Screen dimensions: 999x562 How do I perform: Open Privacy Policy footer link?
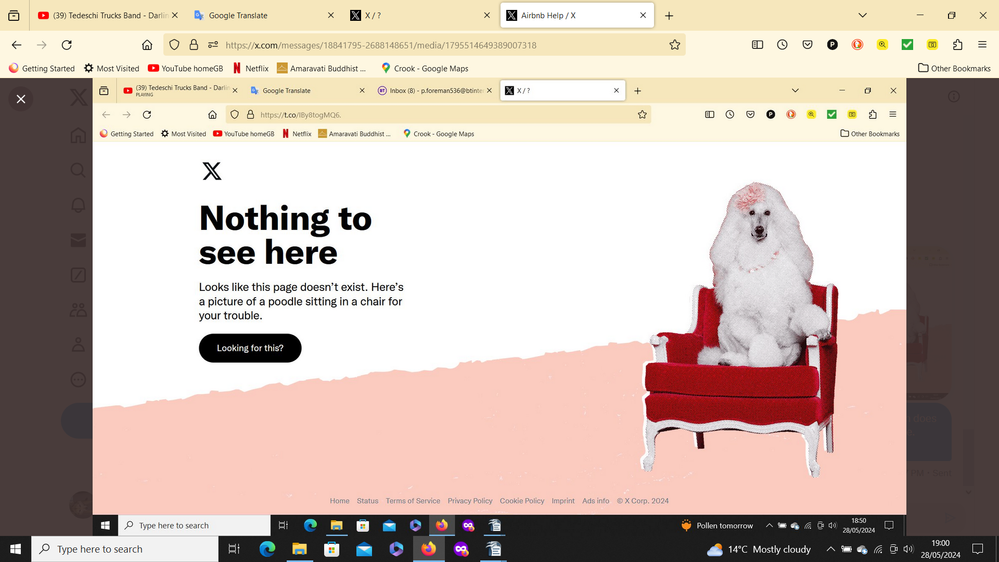[470, 501]
